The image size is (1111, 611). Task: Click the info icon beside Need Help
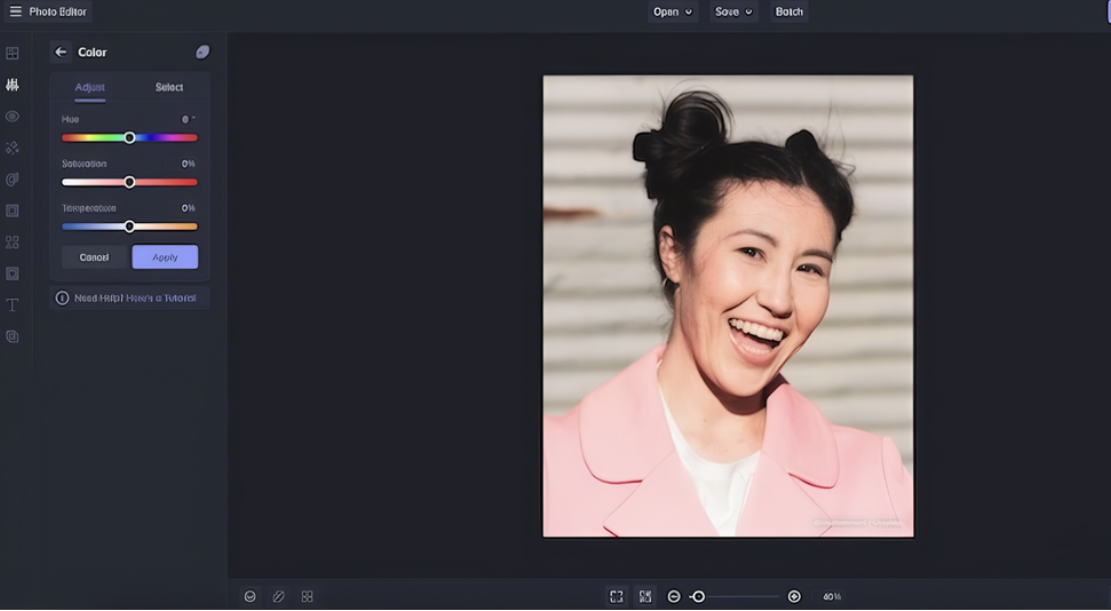[x=62, y=298]
